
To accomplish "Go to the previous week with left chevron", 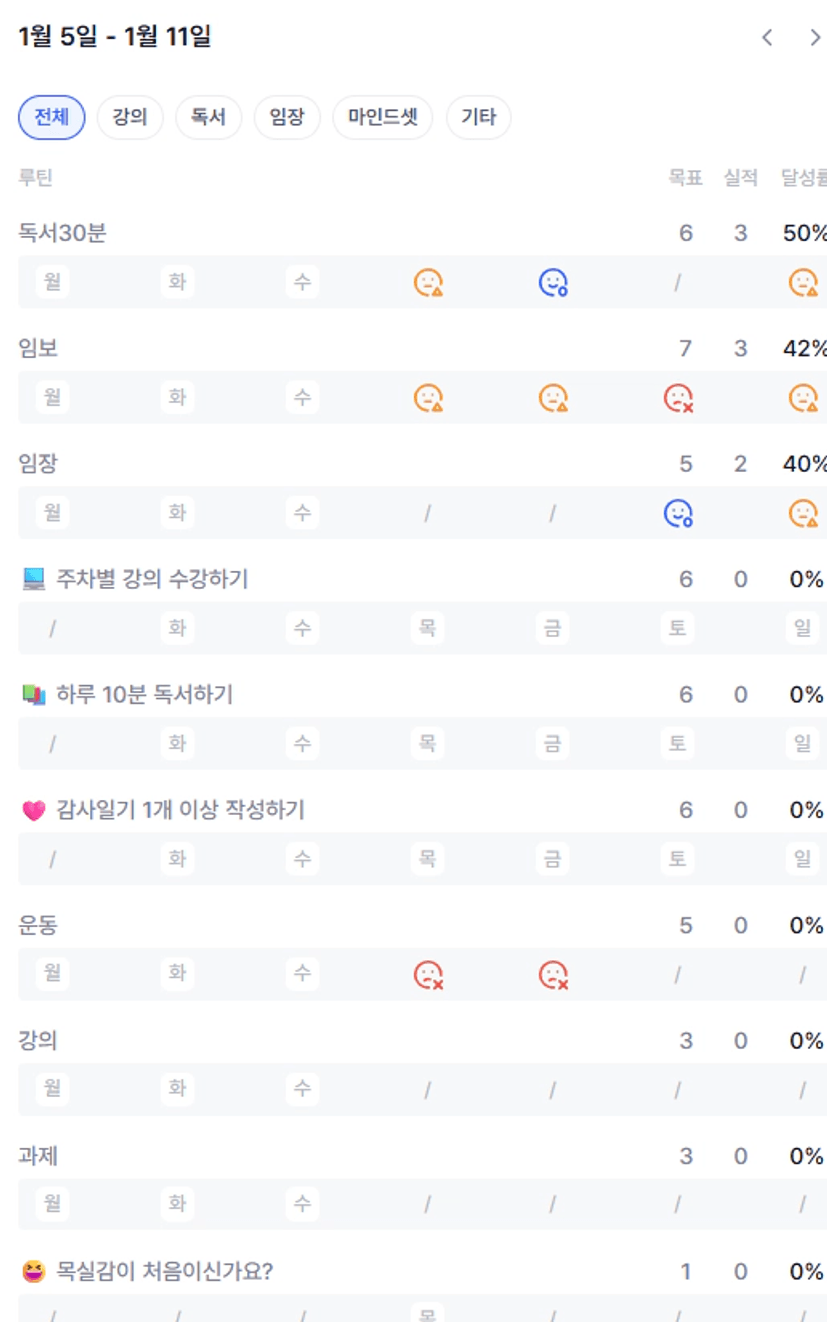I will click(x=767, y=38).
